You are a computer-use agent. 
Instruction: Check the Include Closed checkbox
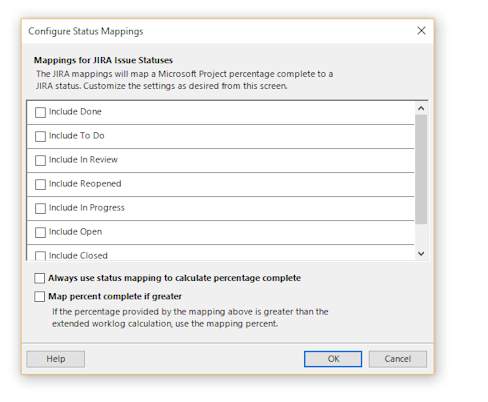point(40,256)
